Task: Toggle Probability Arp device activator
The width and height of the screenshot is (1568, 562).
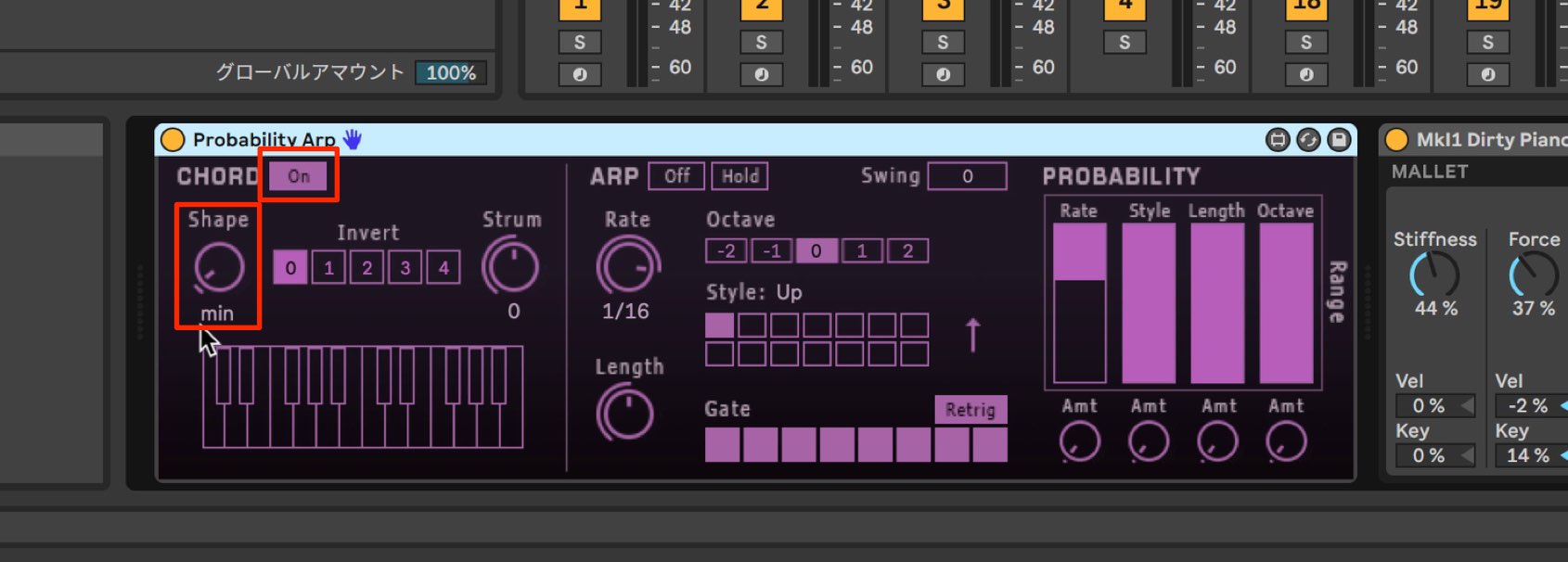Action: tap(173, 139)
